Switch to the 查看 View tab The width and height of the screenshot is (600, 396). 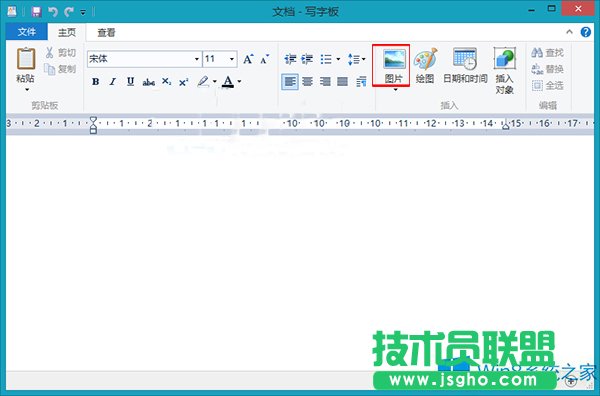pyautogui.click(x=106, y=32)
